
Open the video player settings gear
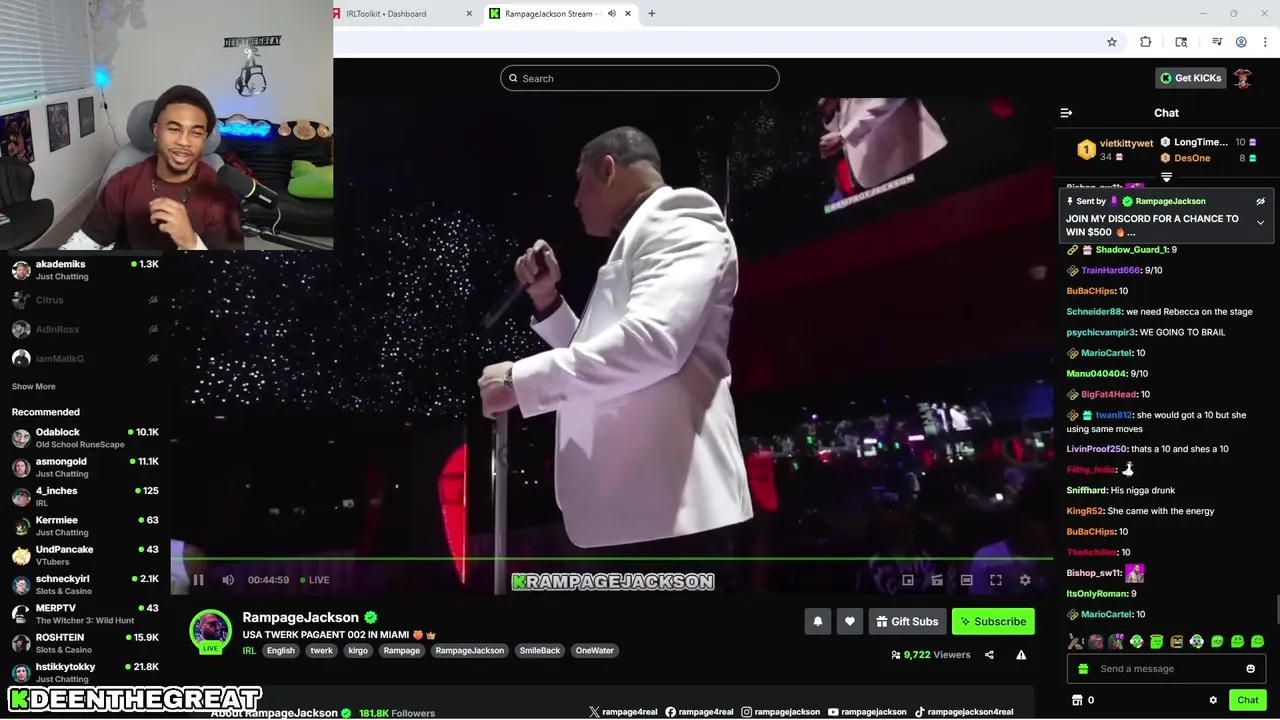(1025, 580)
